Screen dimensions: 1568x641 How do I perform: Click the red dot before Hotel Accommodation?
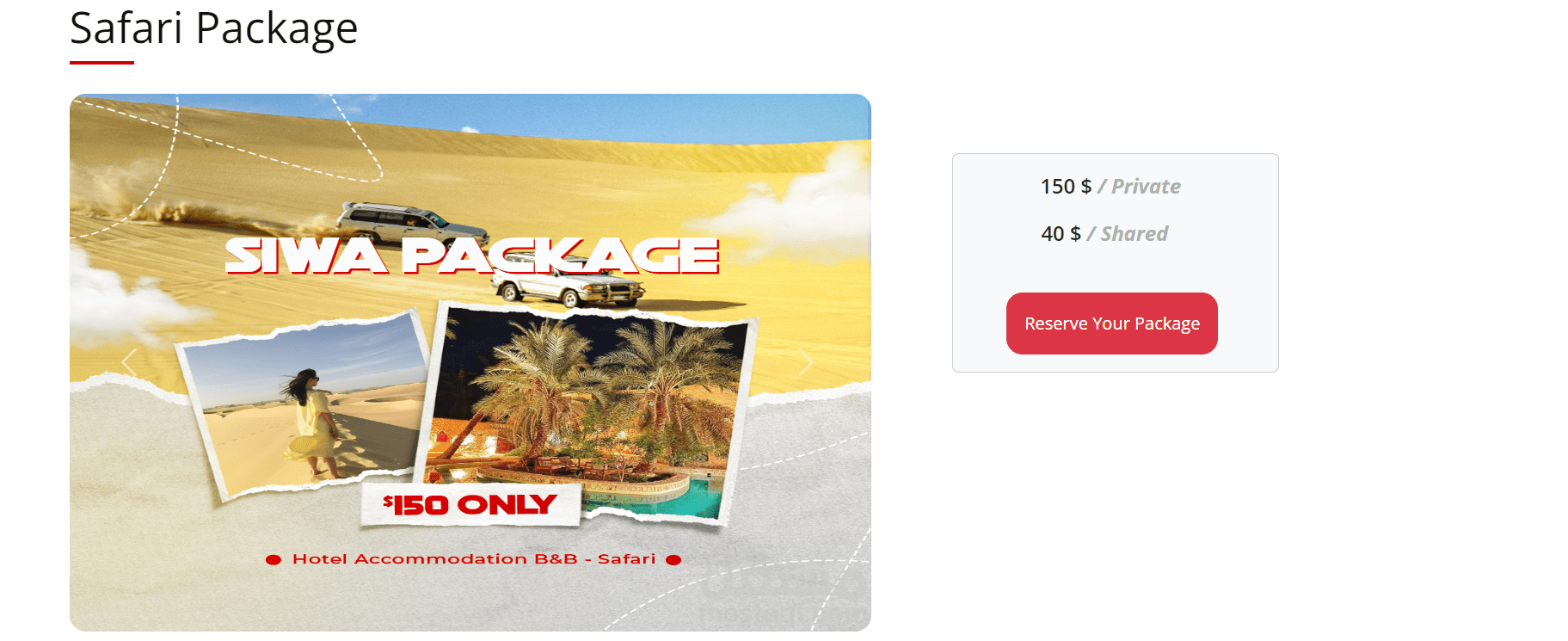tap(274, 560)
